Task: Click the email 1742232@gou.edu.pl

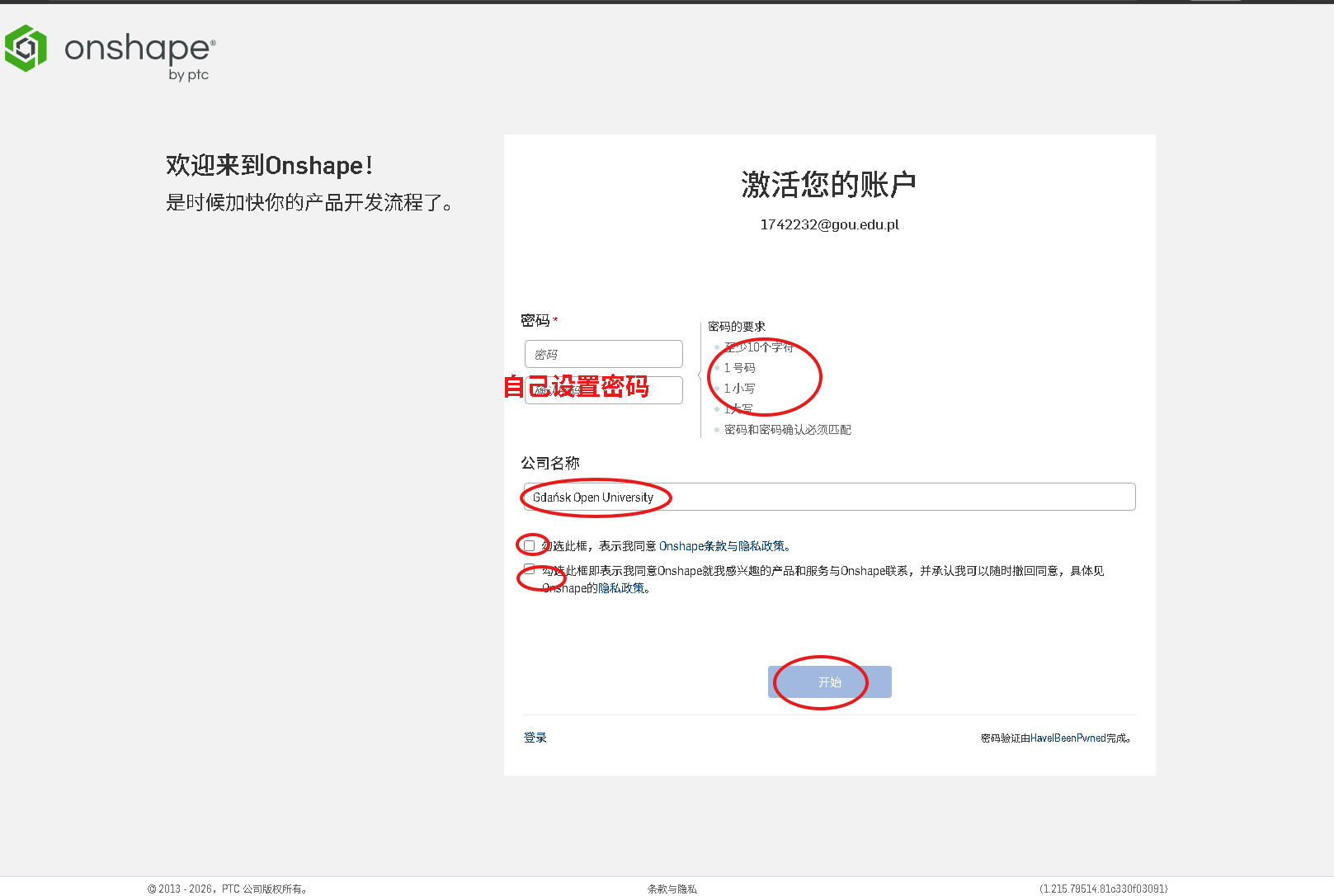Action: [x=830, y=224]
